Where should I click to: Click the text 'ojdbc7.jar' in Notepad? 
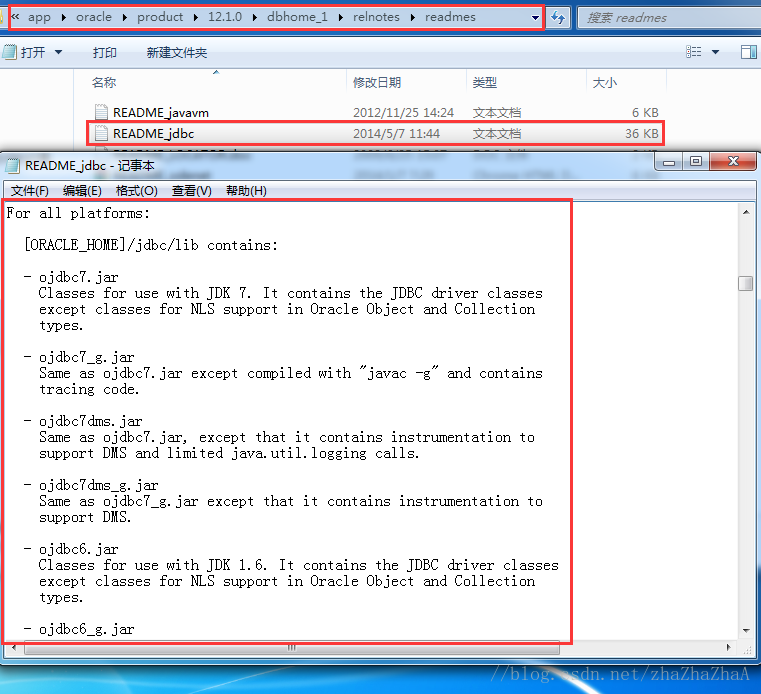(x=79, y=277)
